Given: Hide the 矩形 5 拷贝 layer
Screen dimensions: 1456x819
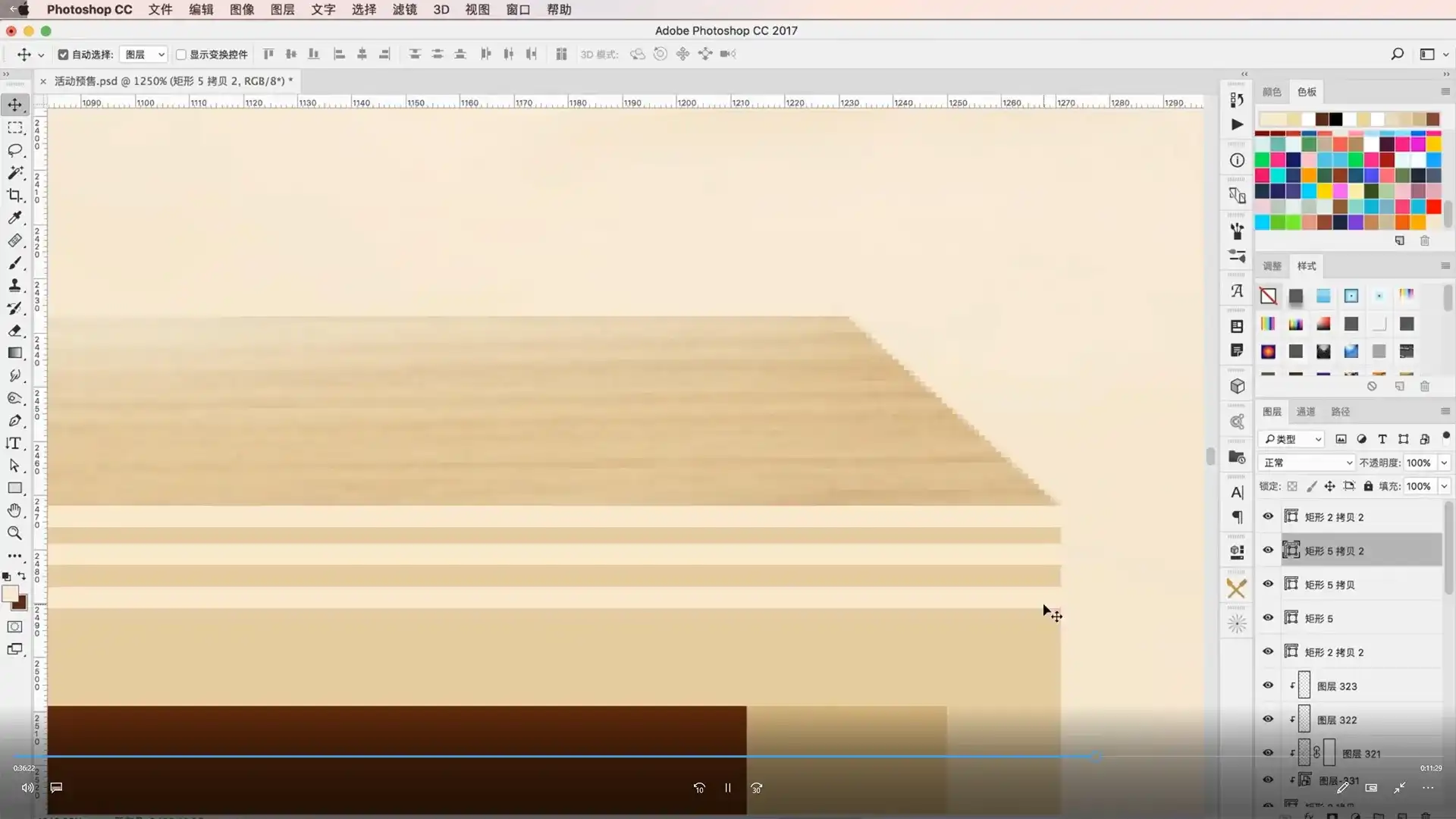Looking at the screenshot, I should coord(1268,584).
